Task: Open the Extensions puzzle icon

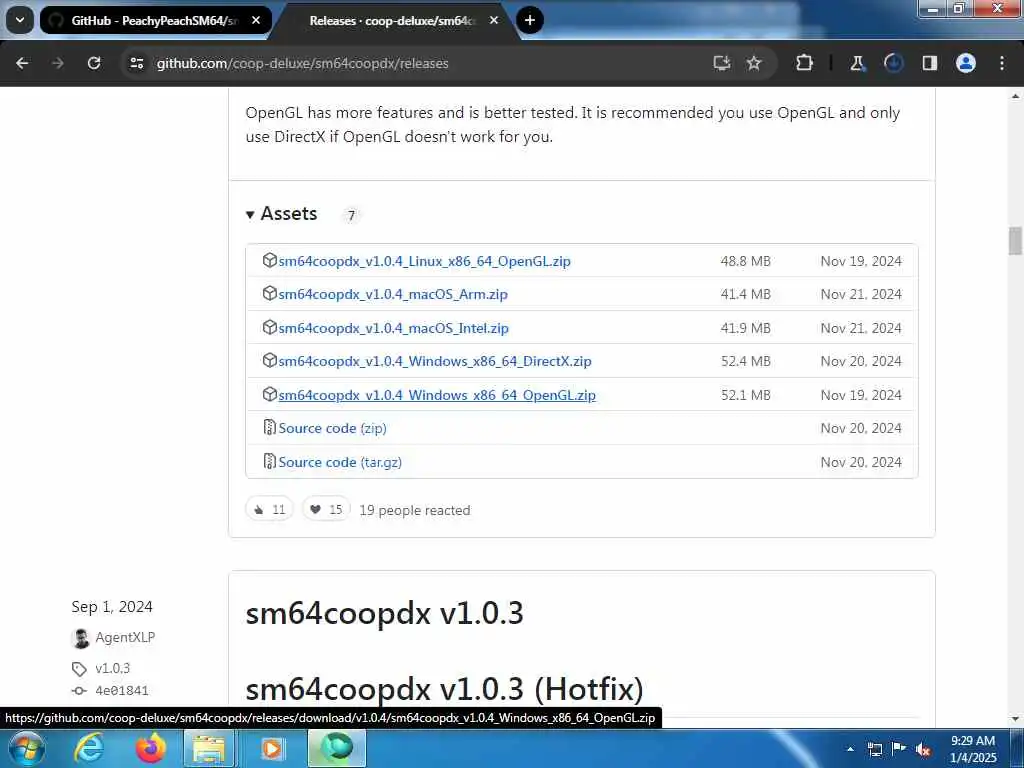Action: point(805,63)
